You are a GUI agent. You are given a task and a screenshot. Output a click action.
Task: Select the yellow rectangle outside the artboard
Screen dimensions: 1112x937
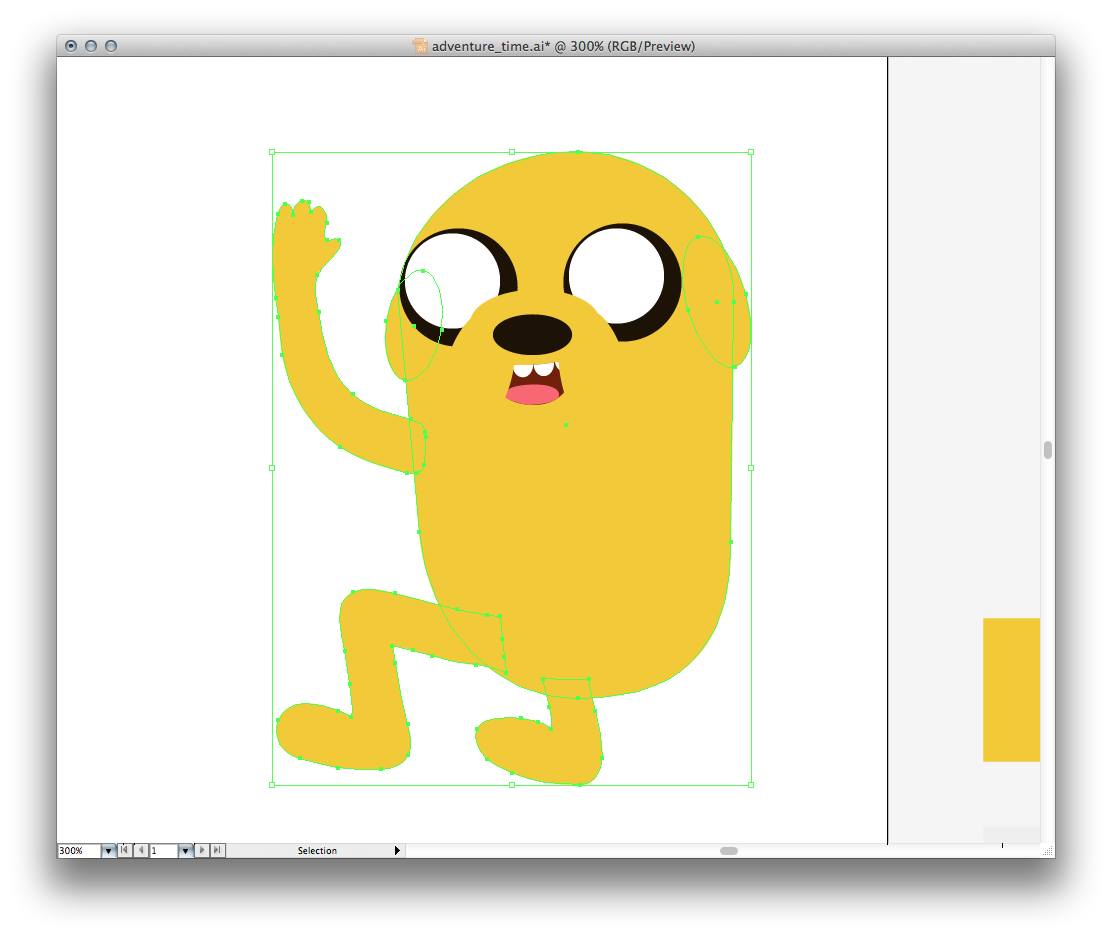[1011, 690]
